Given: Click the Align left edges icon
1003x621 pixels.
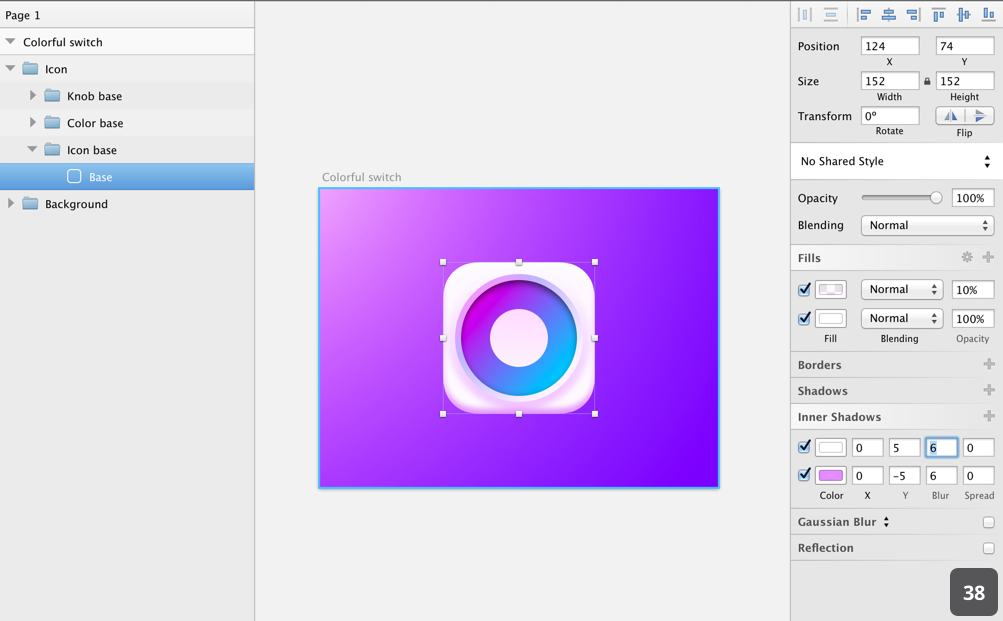Looking at the screenshot, I should (x=864, y=15).
